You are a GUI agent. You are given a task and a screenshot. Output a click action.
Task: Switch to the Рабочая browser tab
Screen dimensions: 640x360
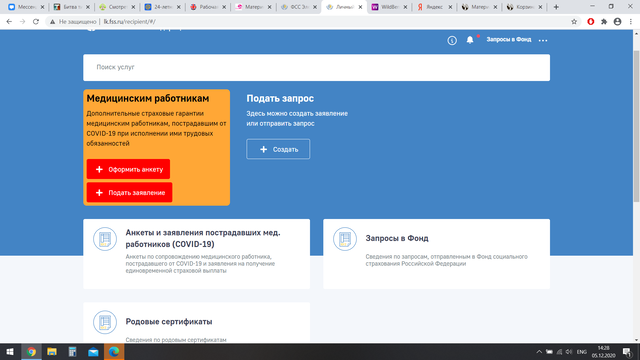pos(206,7)
